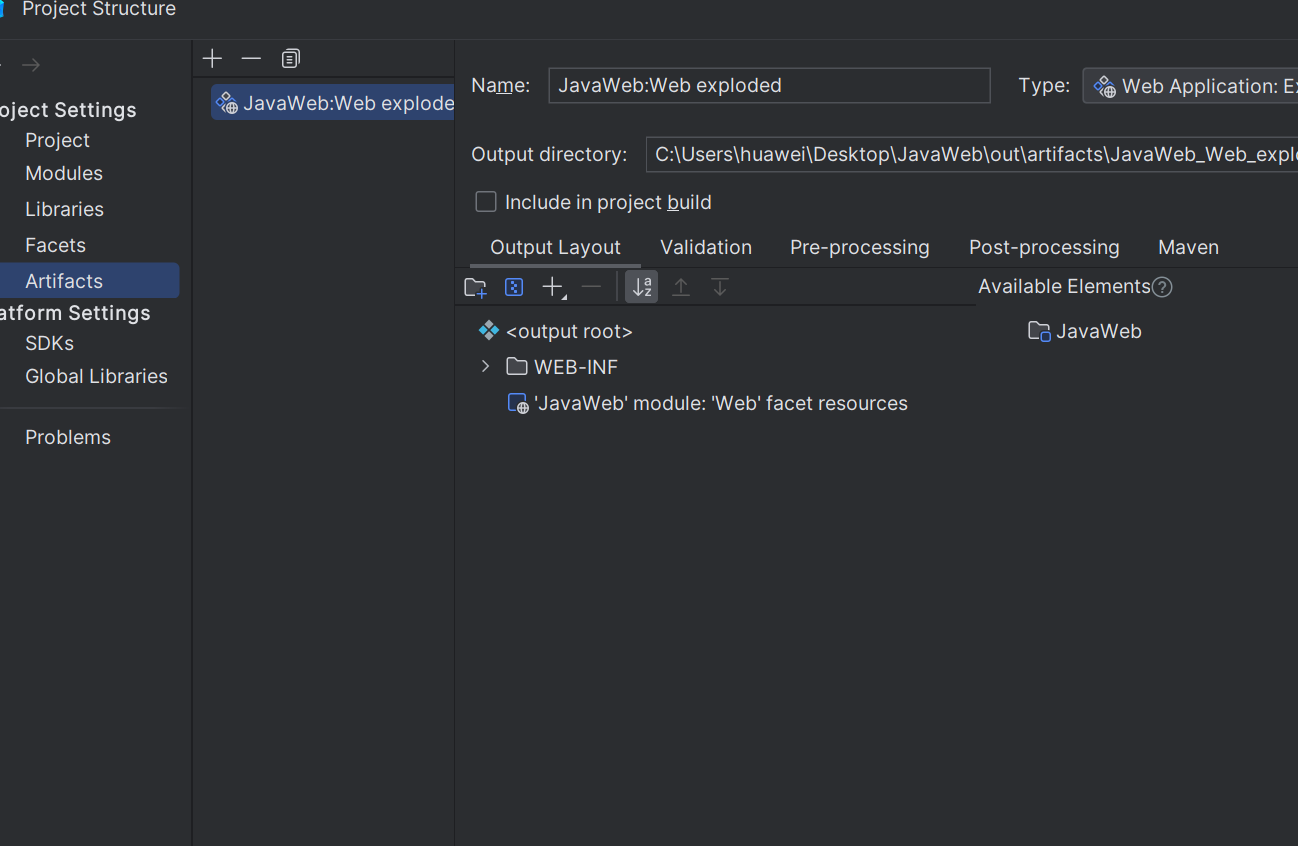
Task: Open the add copy of dropdown
Action: click(x=553, y=288)
